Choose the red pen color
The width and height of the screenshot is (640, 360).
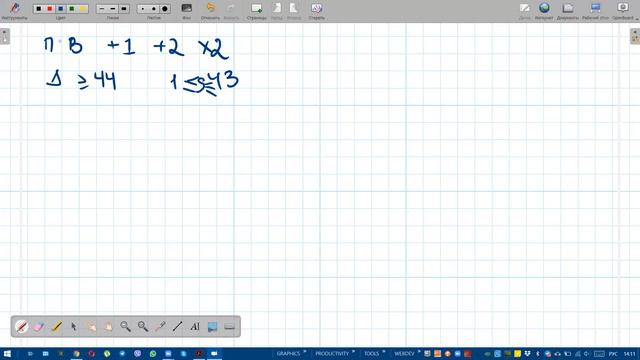50,9
